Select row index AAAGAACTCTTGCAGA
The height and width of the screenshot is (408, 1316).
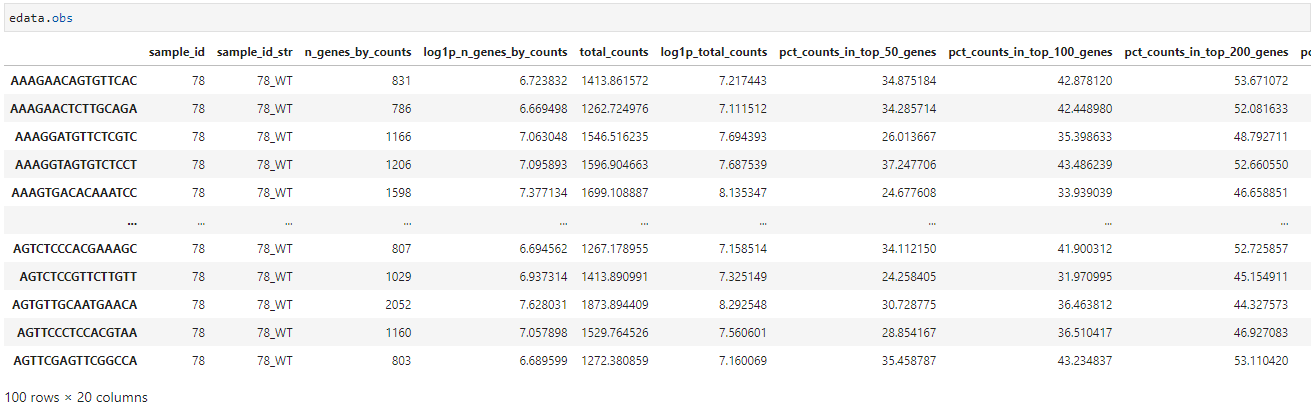pyautogui.click(x=74, y=108)
